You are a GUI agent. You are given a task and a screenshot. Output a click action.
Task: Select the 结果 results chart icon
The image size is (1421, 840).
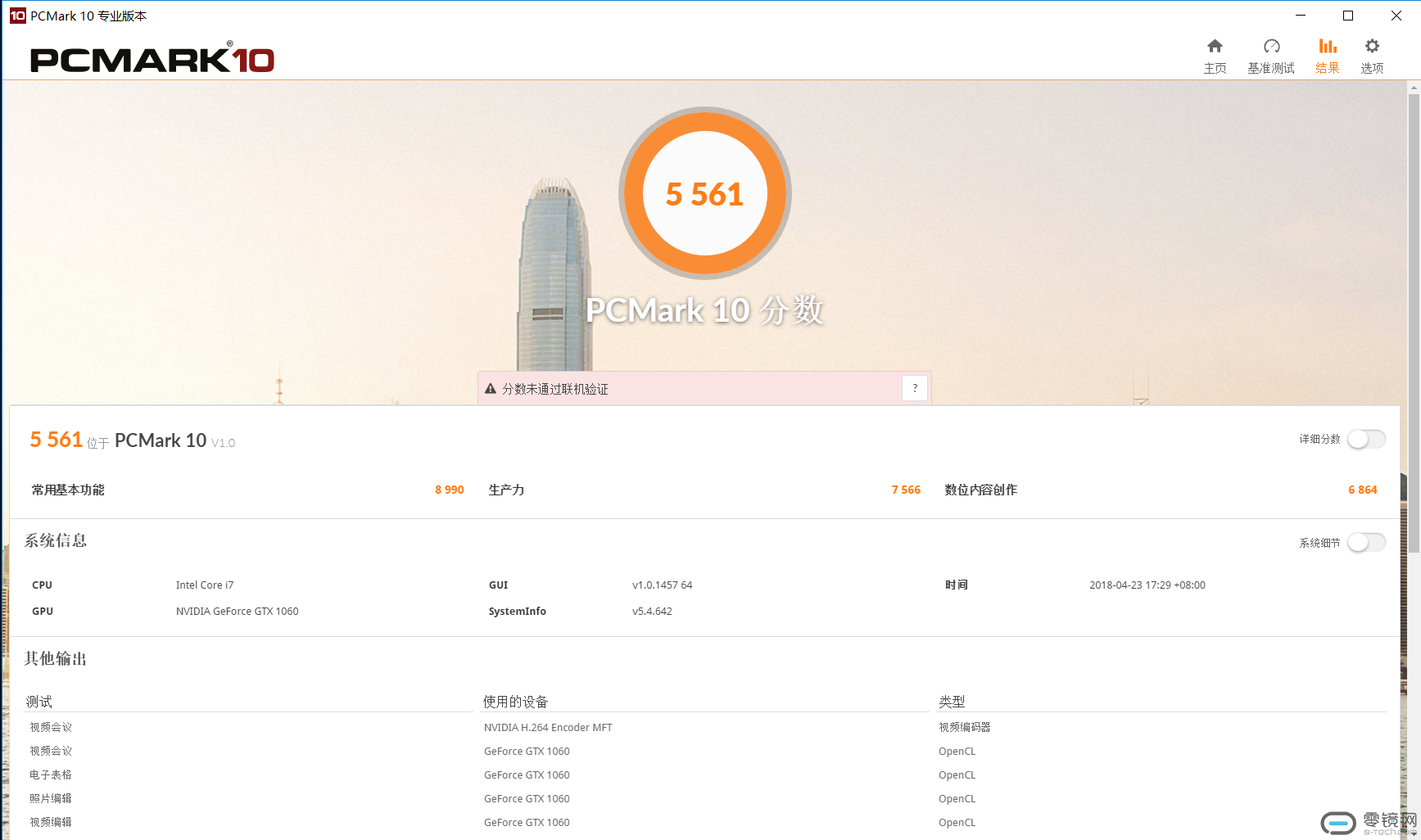click(1328, 46)
